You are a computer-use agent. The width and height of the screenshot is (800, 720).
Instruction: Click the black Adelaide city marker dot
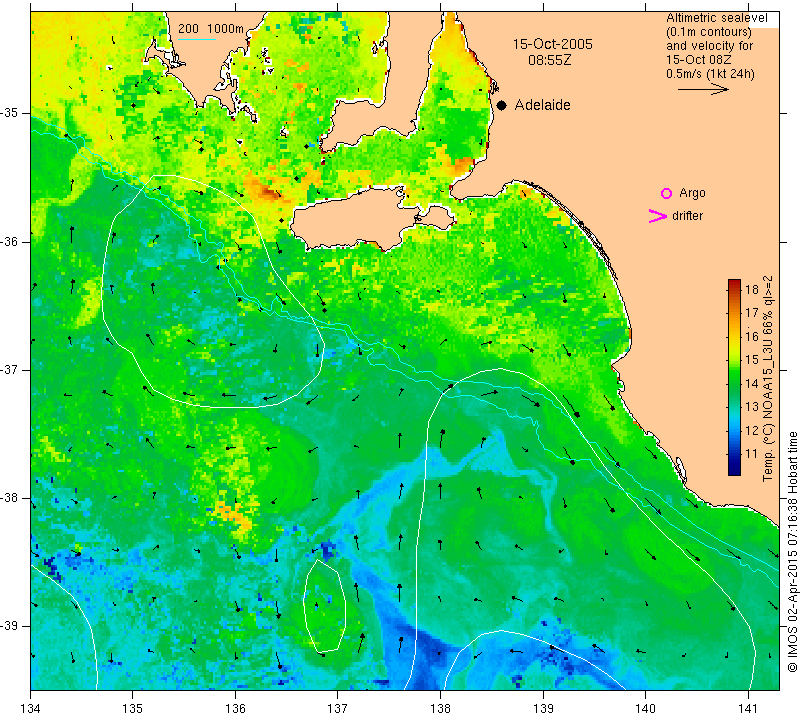502,106
